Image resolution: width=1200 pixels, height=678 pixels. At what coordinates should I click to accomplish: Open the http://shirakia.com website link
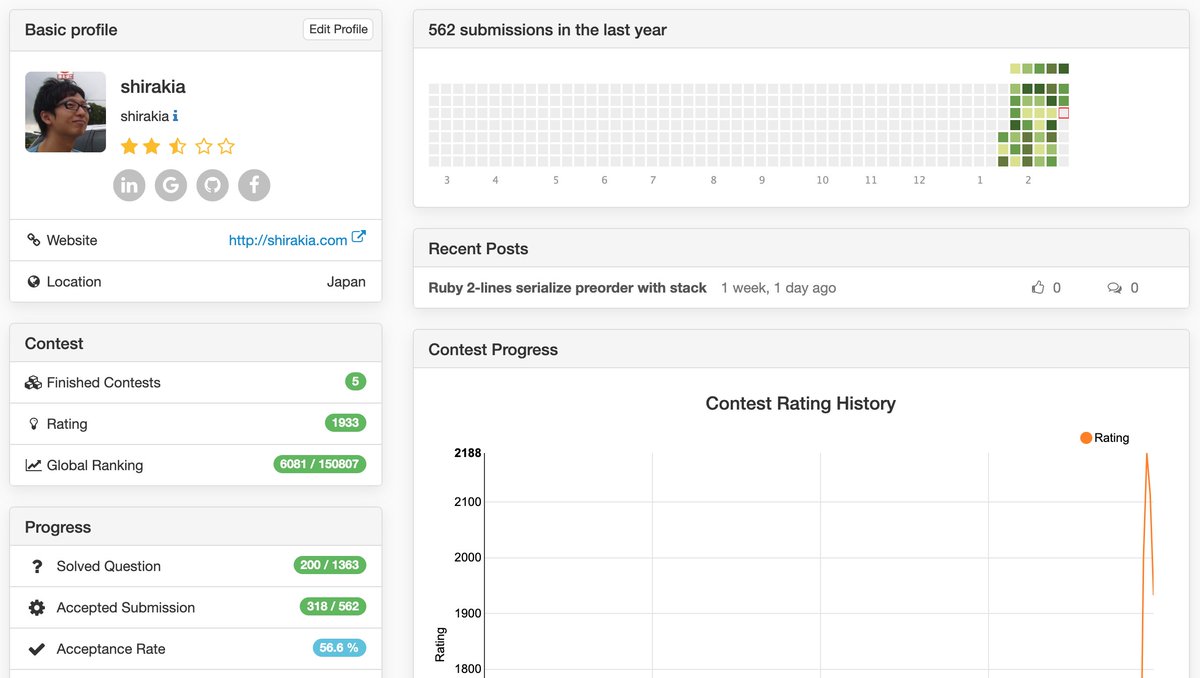point(288,240)
